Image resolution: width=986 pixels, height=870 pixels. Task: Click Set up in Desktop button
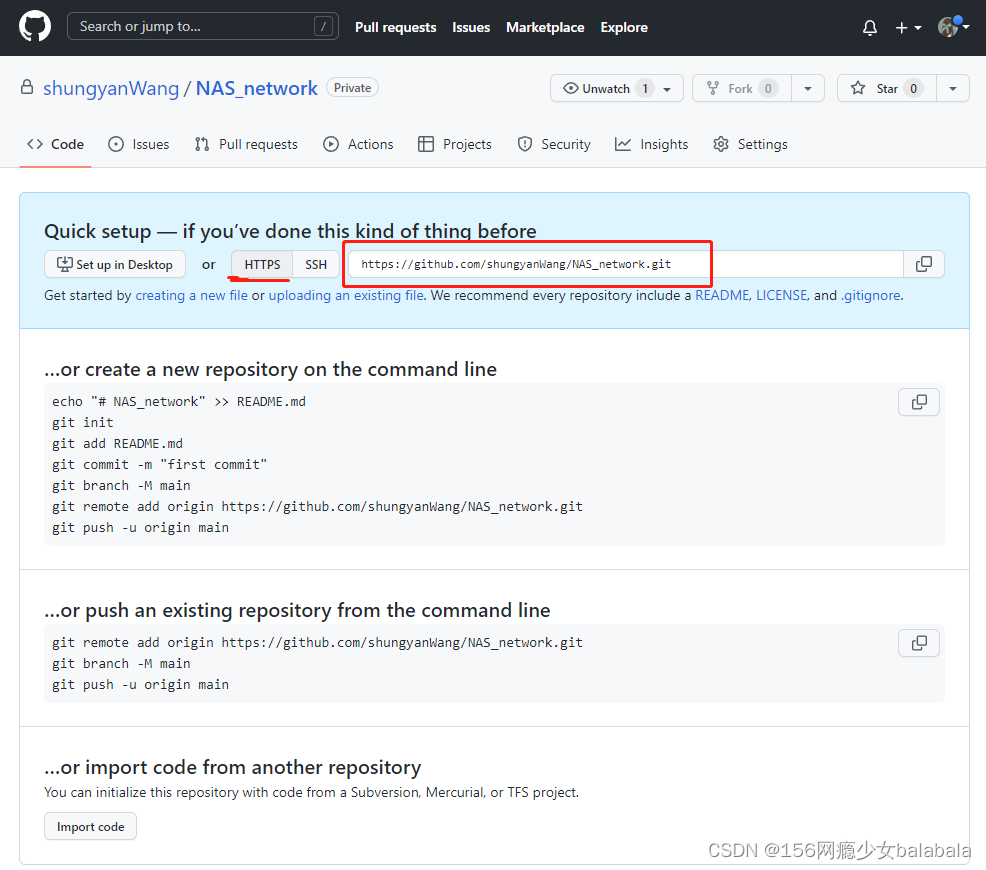tap(115, 265)
